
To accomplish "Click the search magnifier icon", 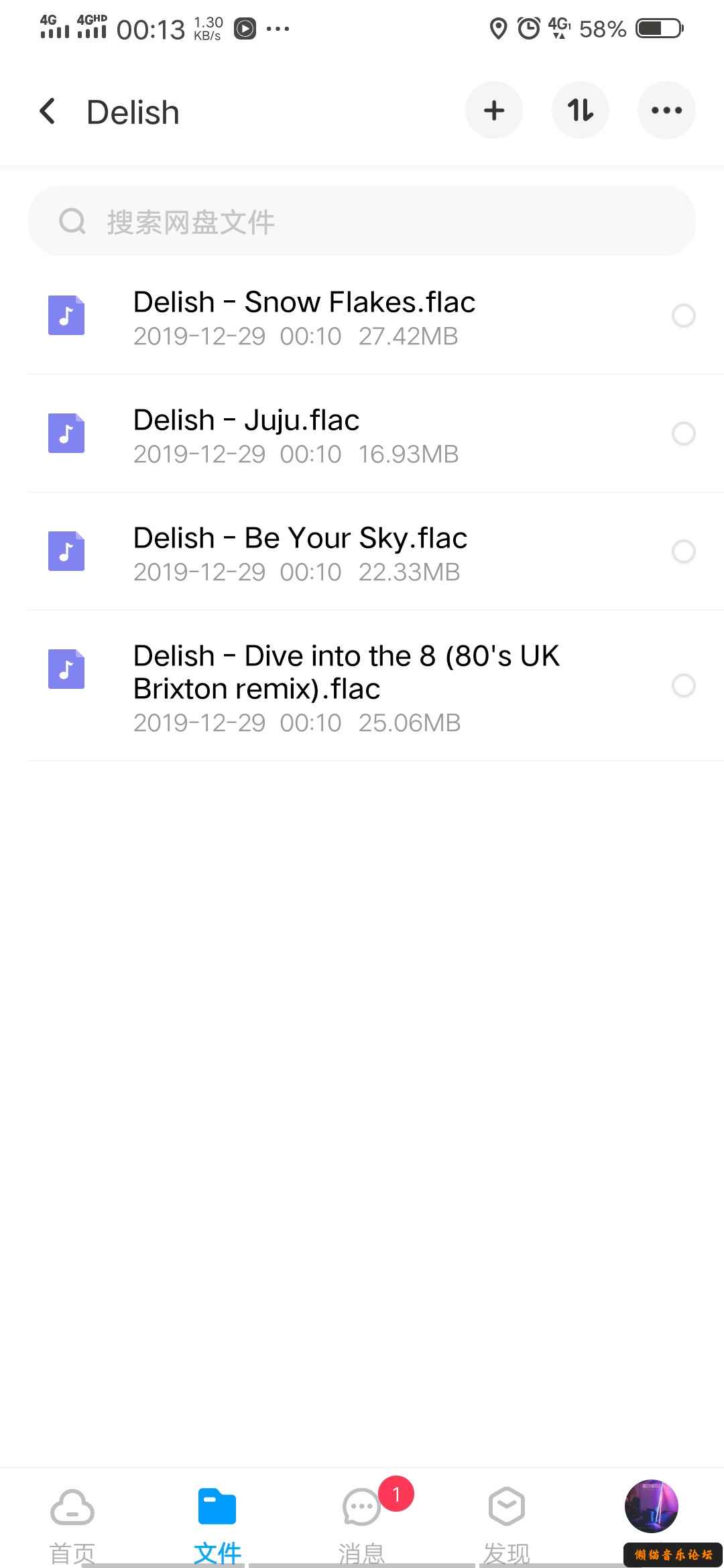I will tap(72, 221).
